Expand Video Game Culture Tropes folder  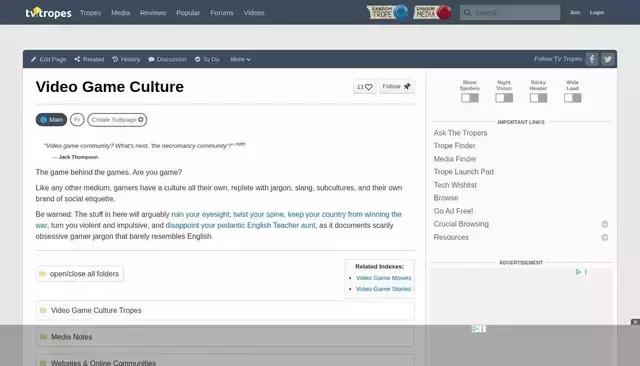tap(225, 311)
